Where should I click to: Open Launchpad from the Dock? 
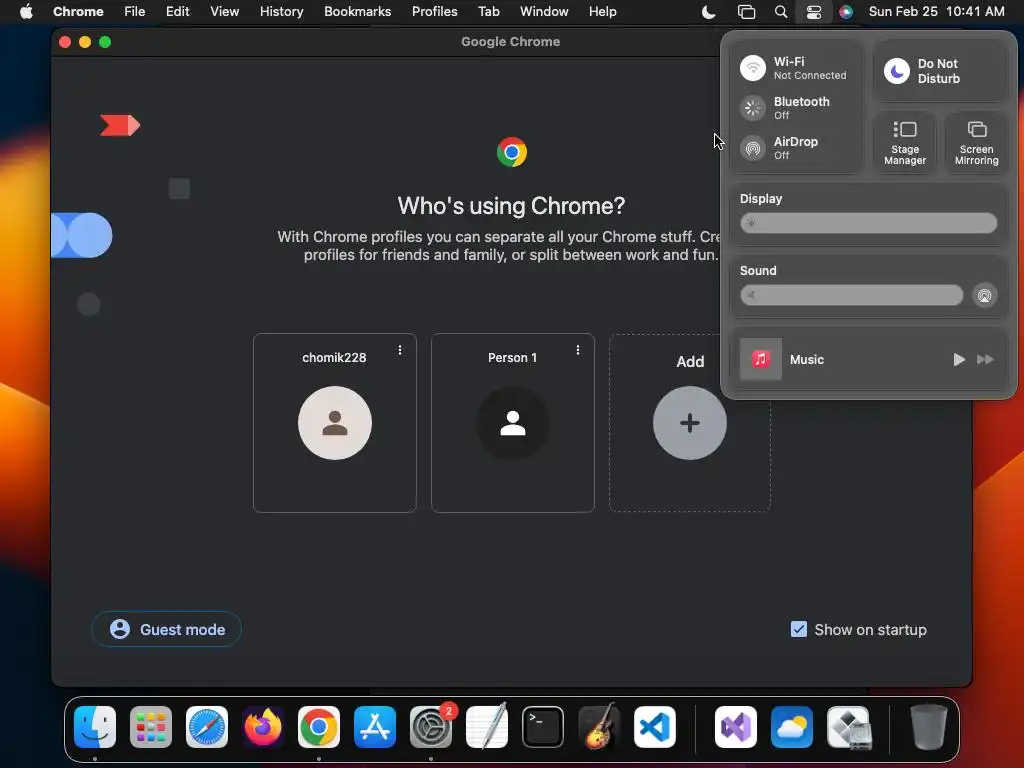[151, 727]
